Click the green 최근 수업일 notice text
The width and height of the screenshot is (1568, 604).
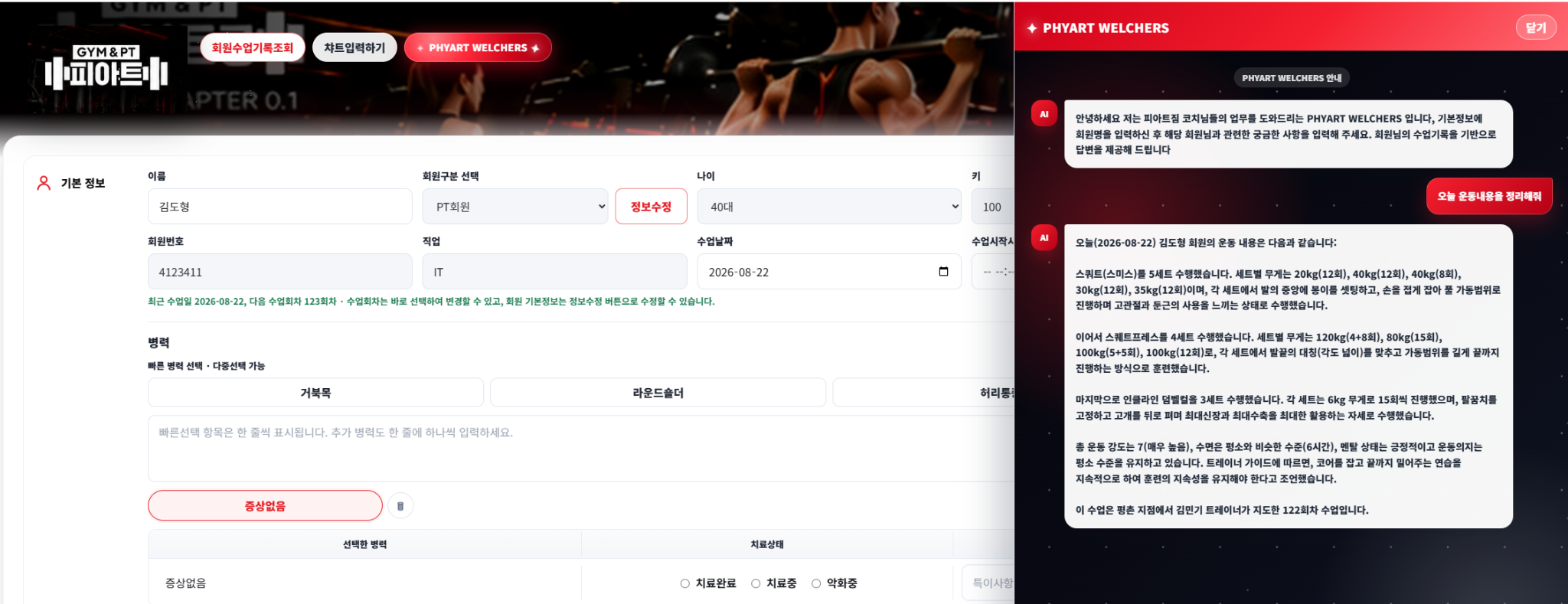coord(431,302)
